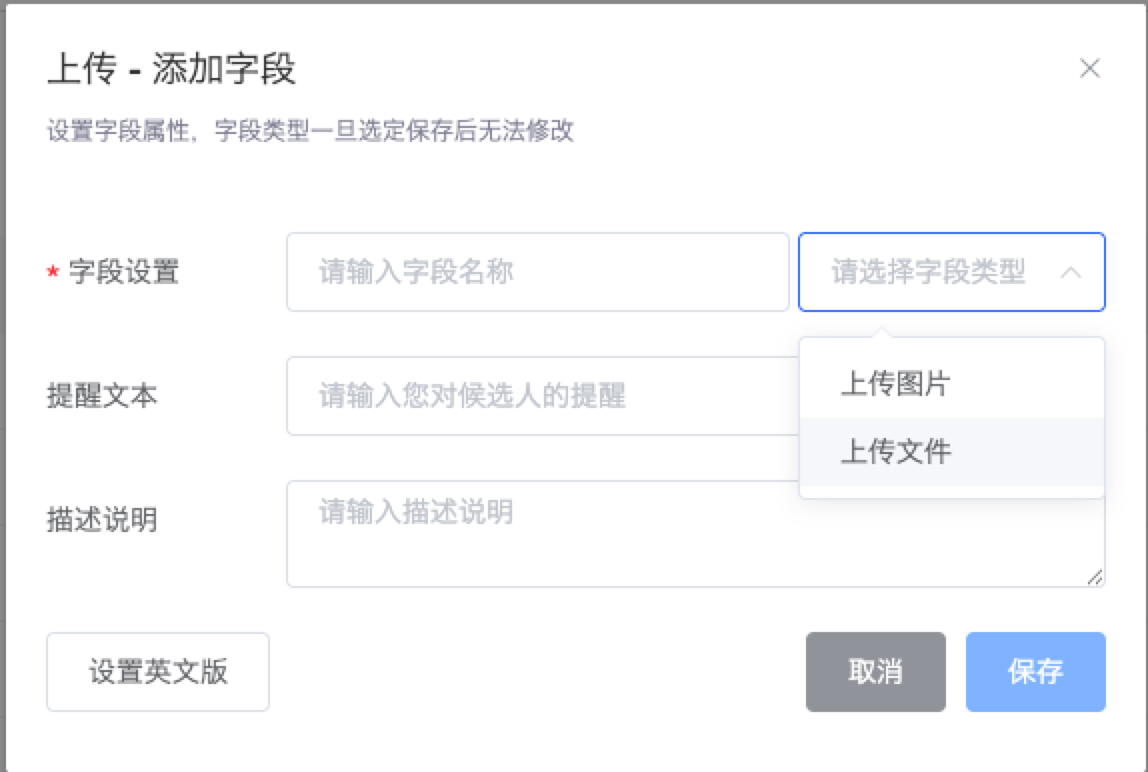1148x772 pixels.
Task: Click the description textarea resize handle
Action: tap(1095, 577)
